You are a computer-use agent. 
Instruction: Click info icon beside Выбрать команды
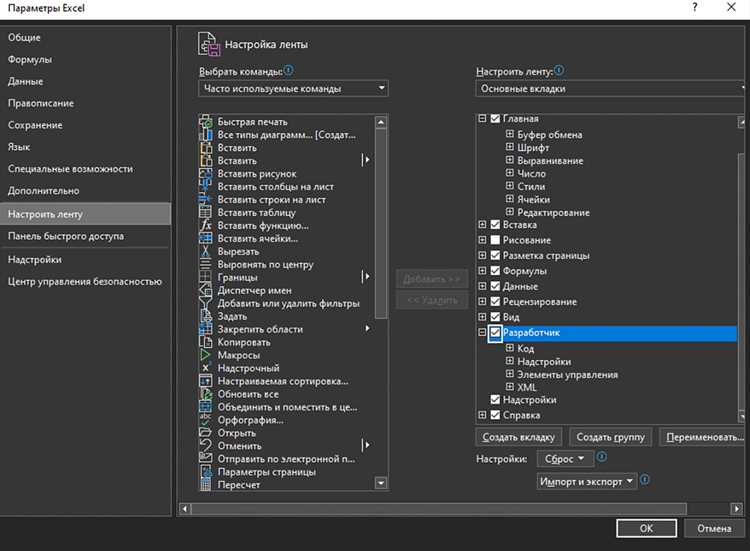[x=288, y=70]
